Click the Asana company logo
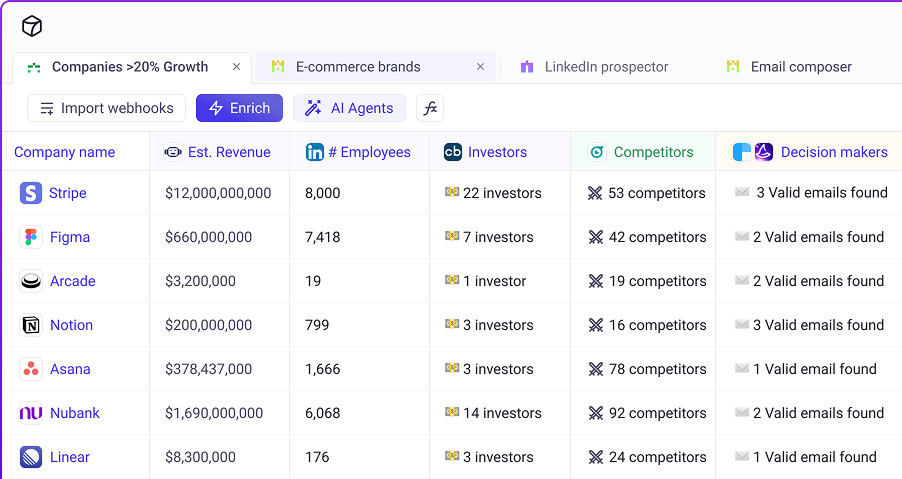Image resolution: width=902 pixels, height=479 pixels. (31, 369)
